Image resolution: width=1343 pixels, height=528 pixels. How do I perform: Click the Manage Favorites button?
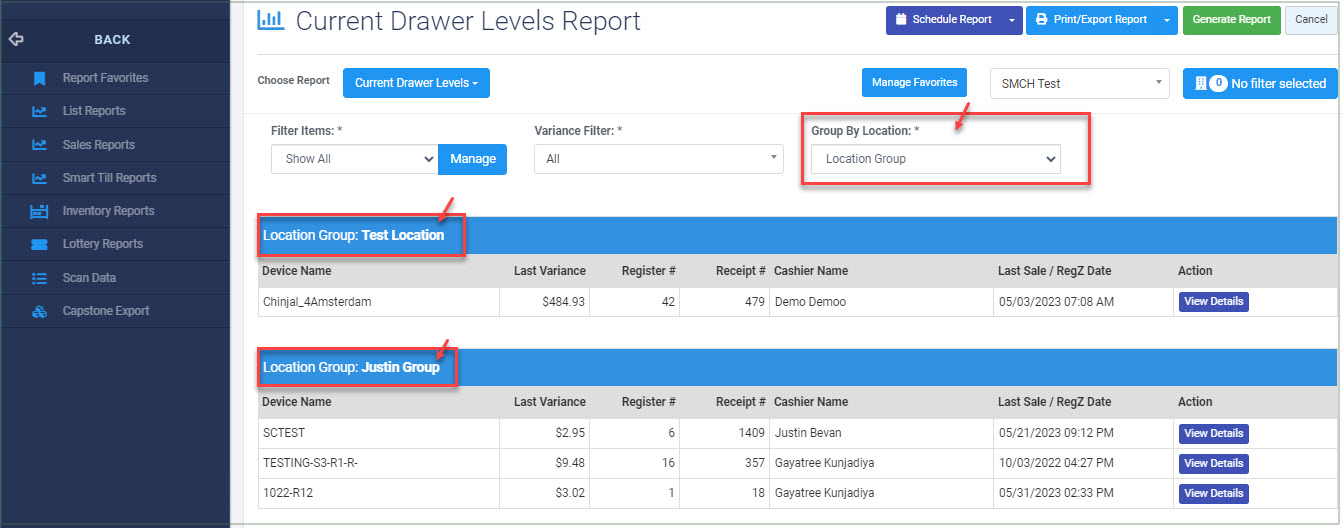(x=914, y=83)
